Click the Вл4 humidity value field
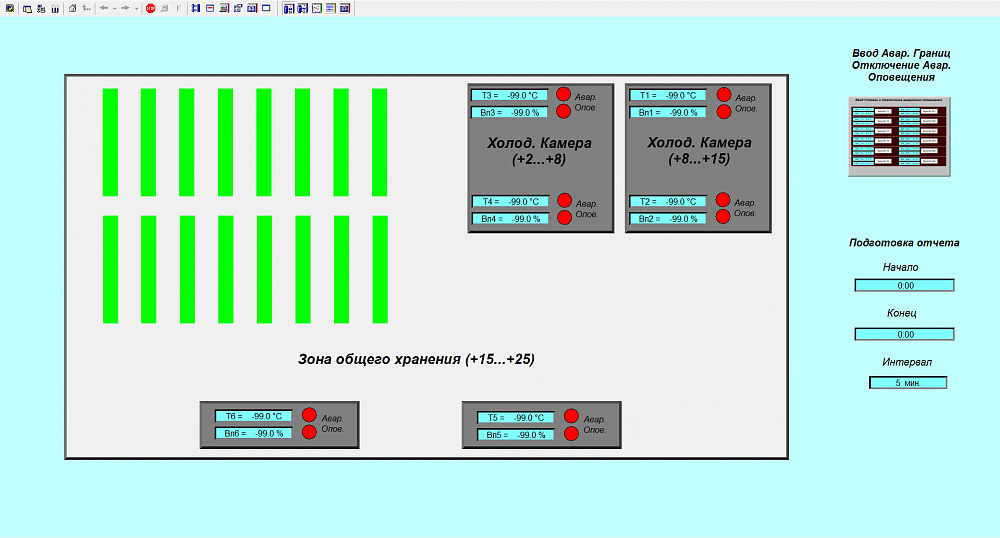This screenshot has width=1000, height=538. click(510, 219)
